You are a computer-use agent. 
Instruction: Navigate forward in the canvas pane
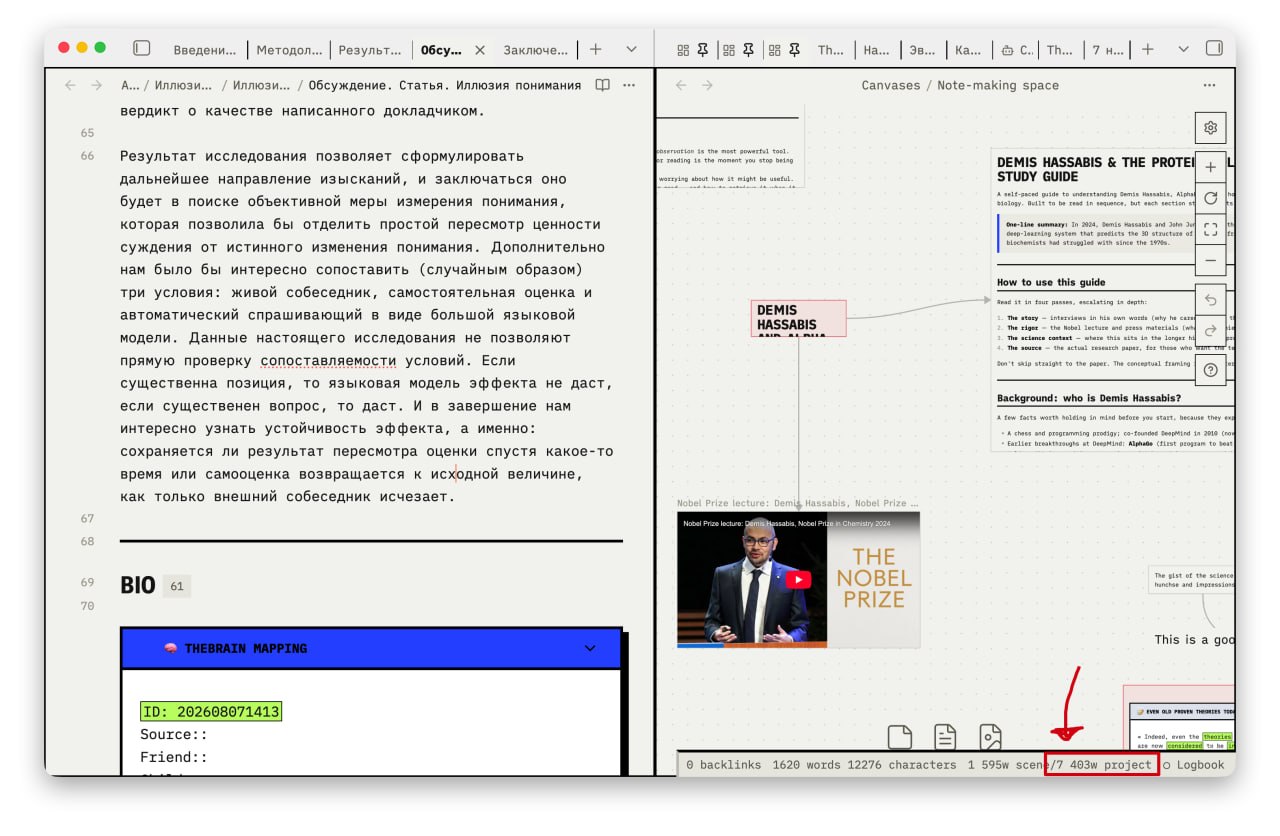pos(707,85)
